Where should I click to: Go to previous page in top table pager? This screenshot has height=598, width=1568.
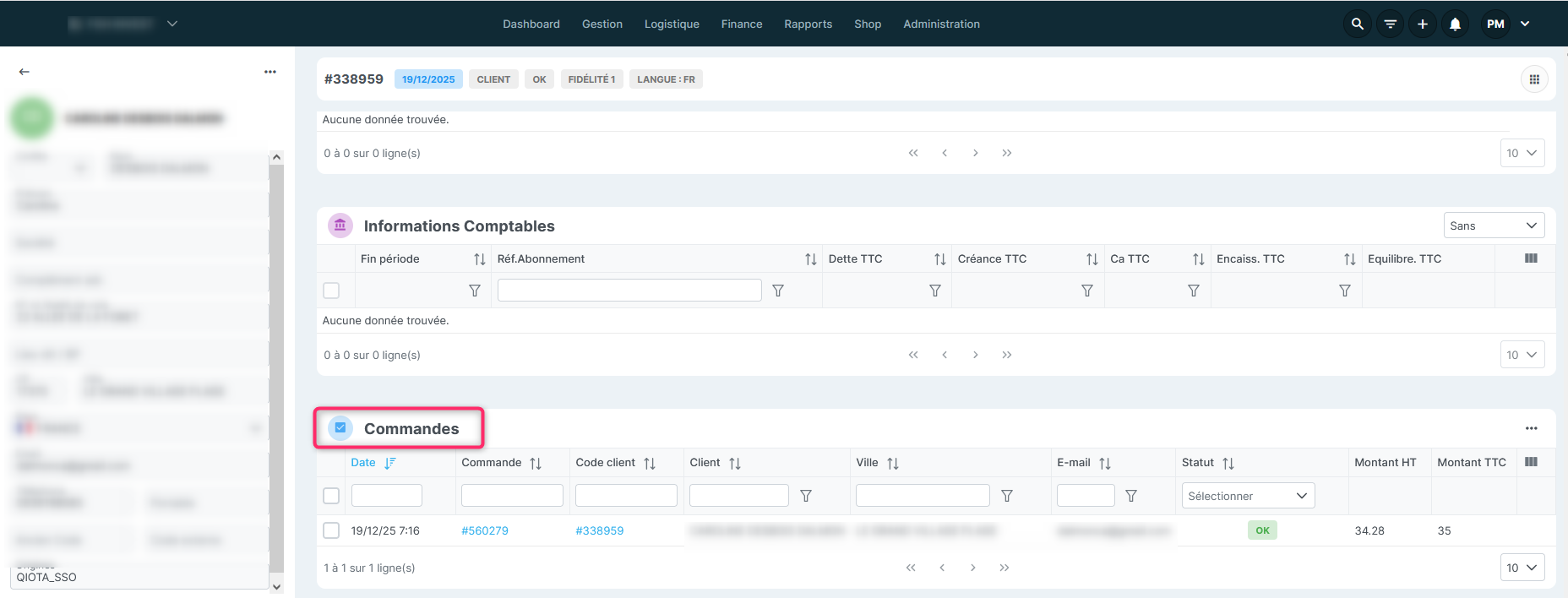pos(944,153)
